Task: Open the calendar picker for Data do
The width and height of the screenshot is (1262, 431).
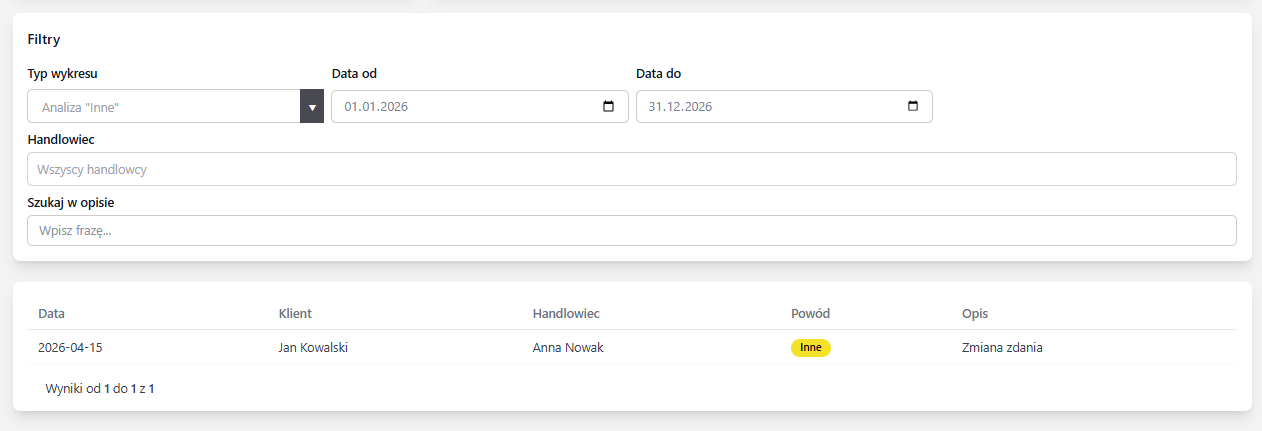Action: click(912, 107)
